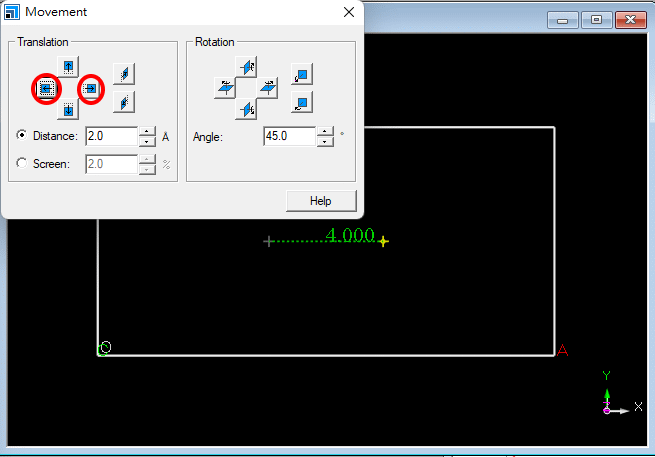The width and height of the screenshot is (655, 457).
Task: Select the Screen radio button
Action: (x=23, y=164)
